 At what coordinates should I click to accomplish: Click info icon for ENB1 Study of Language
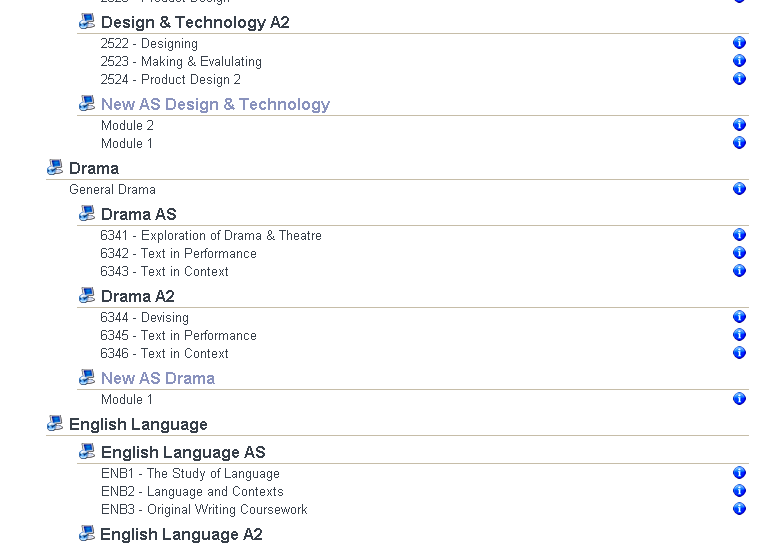pos(739,473)
